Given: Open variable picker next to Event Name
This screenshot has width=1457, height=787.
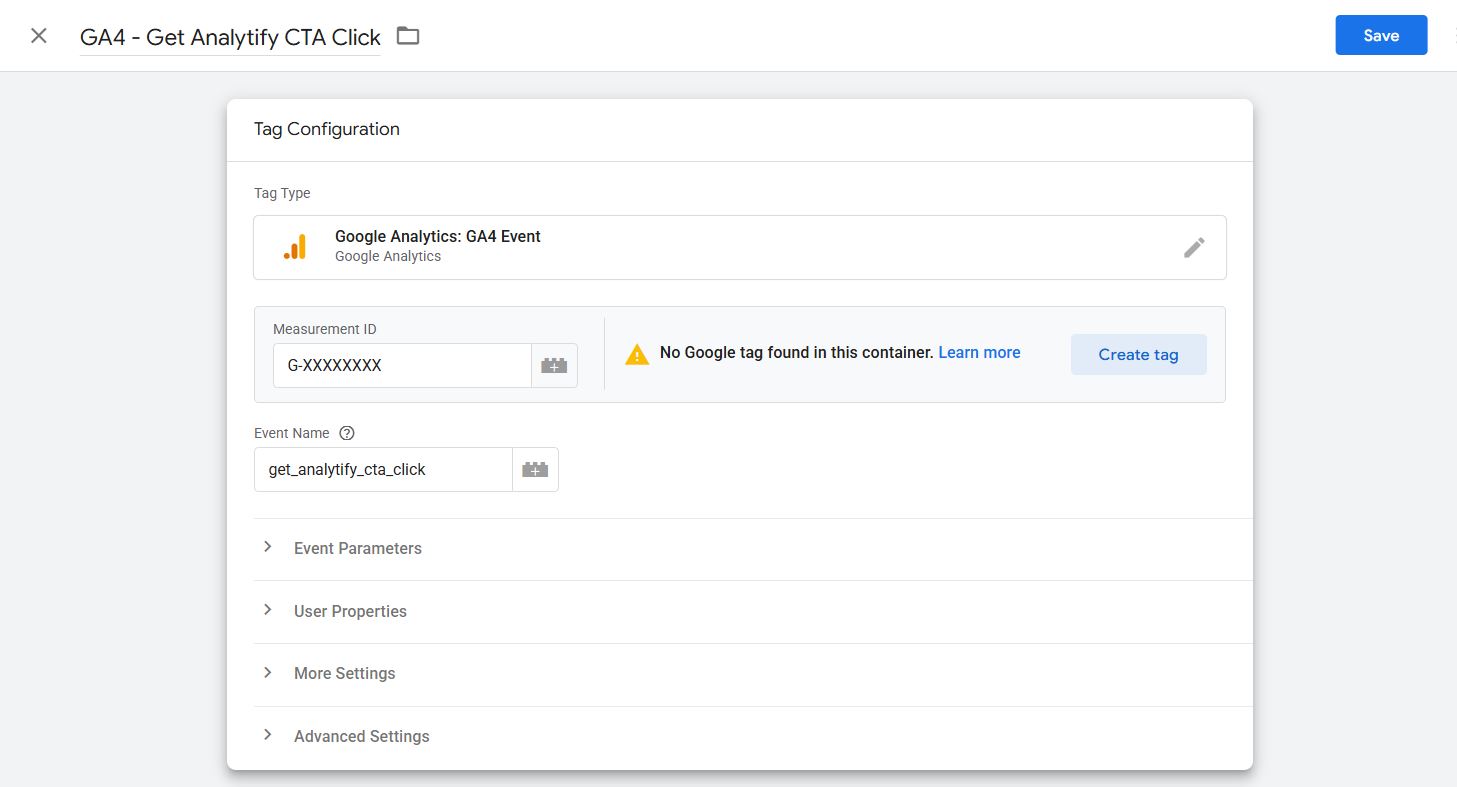Looking at the screenshot, I should [535, 470].
